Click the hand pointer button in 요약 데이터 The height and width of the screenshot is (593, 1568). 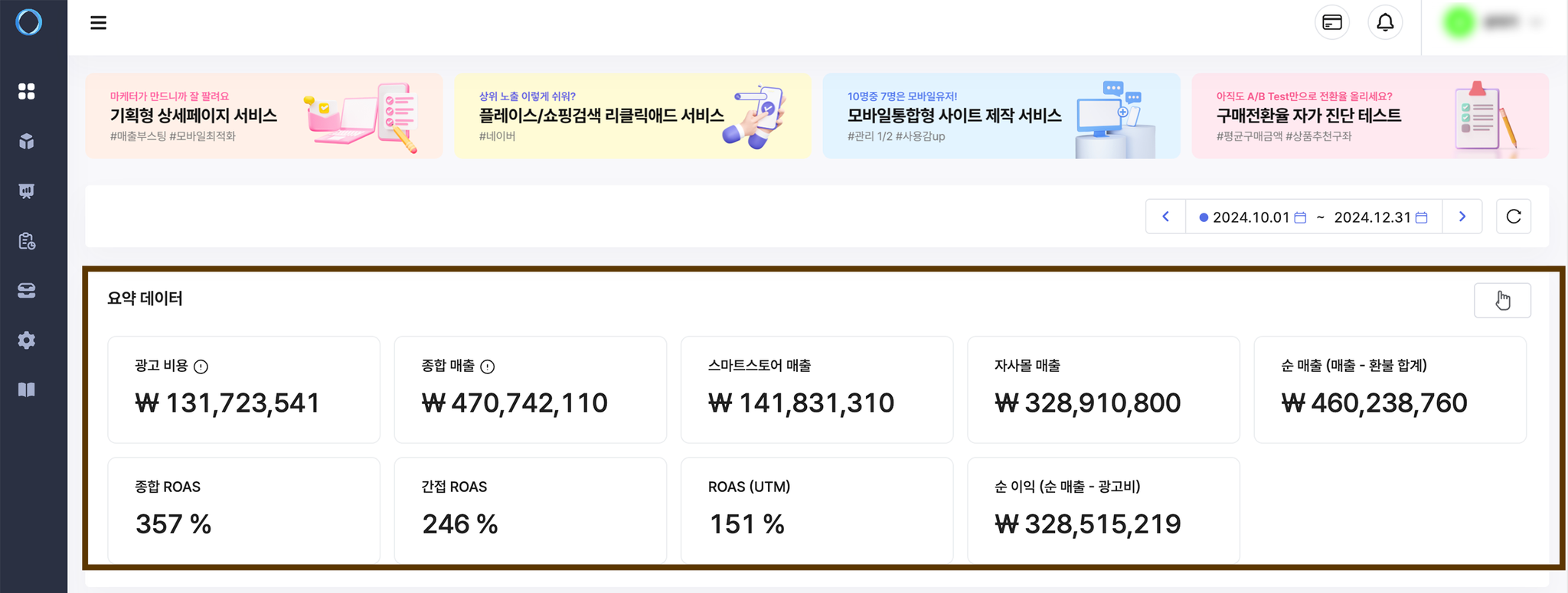[1502, 300]
